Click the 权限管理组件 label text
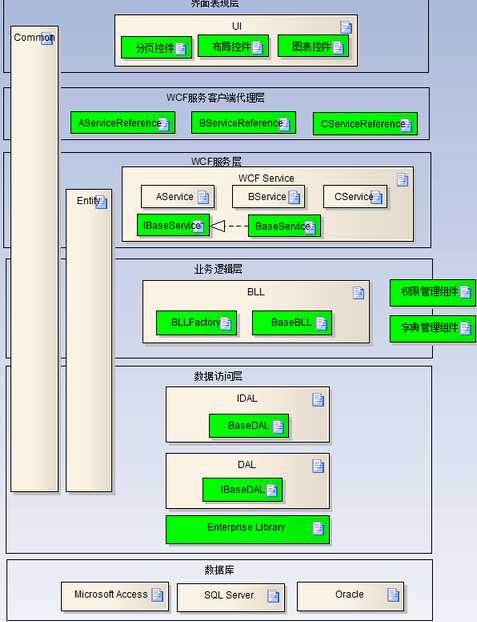The image size is (477, 622). point(429,292)
